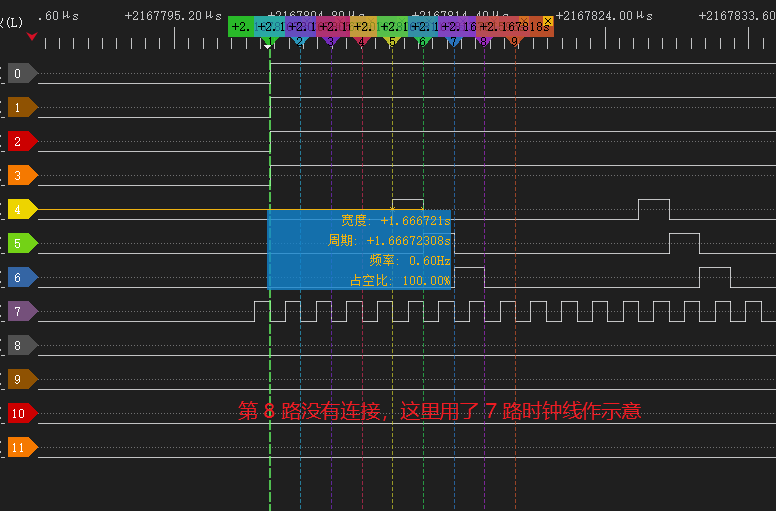Click the green cursor 1 time label

241,27
